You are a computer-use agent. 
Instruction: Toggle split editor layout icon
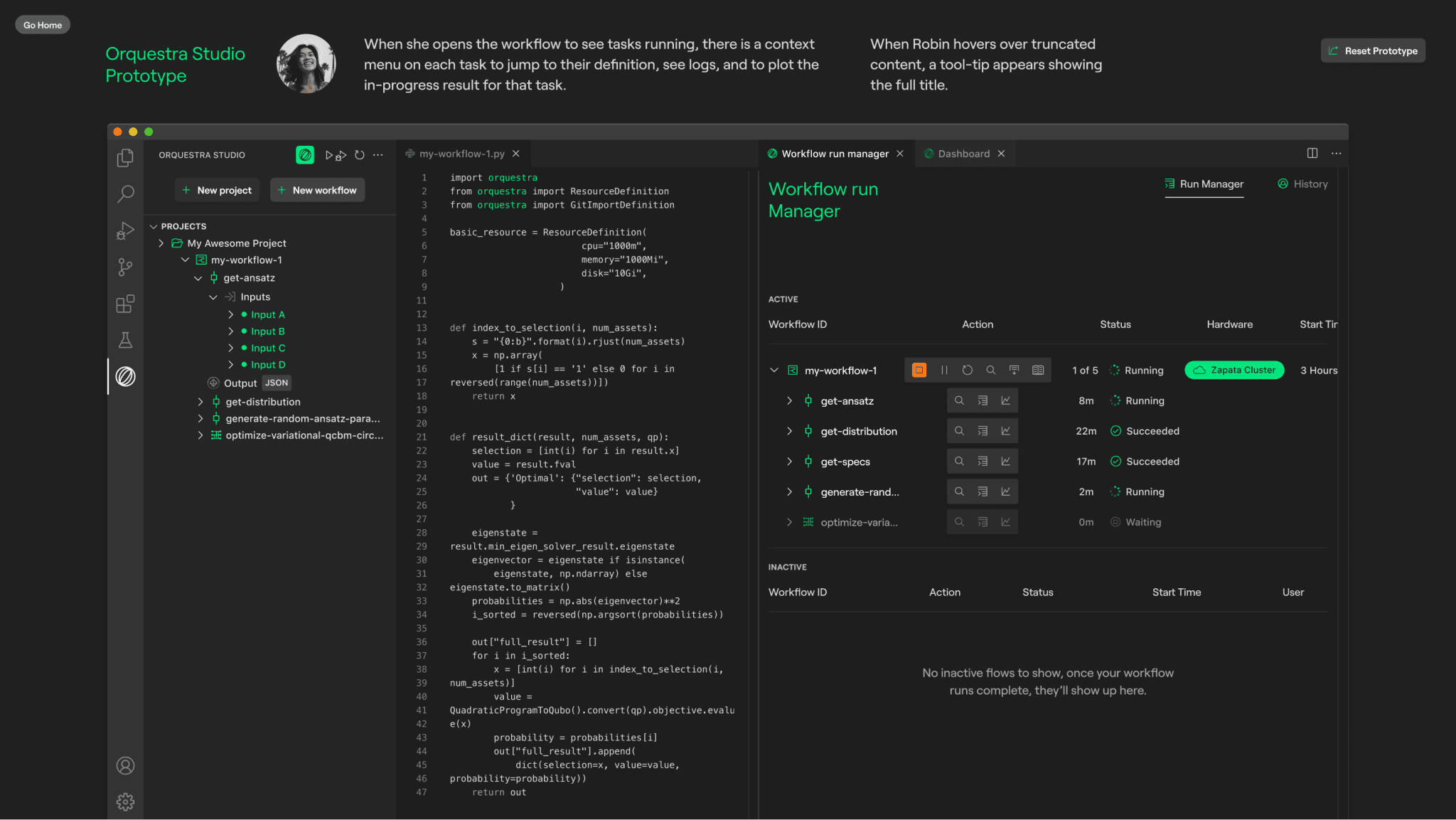(1312, 153)
